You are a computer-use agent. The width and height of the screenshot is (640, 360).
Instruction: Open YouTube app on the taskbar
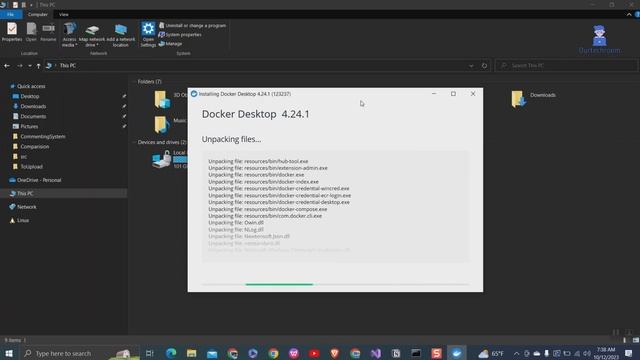pyautogui.click(x=314, y=353)
